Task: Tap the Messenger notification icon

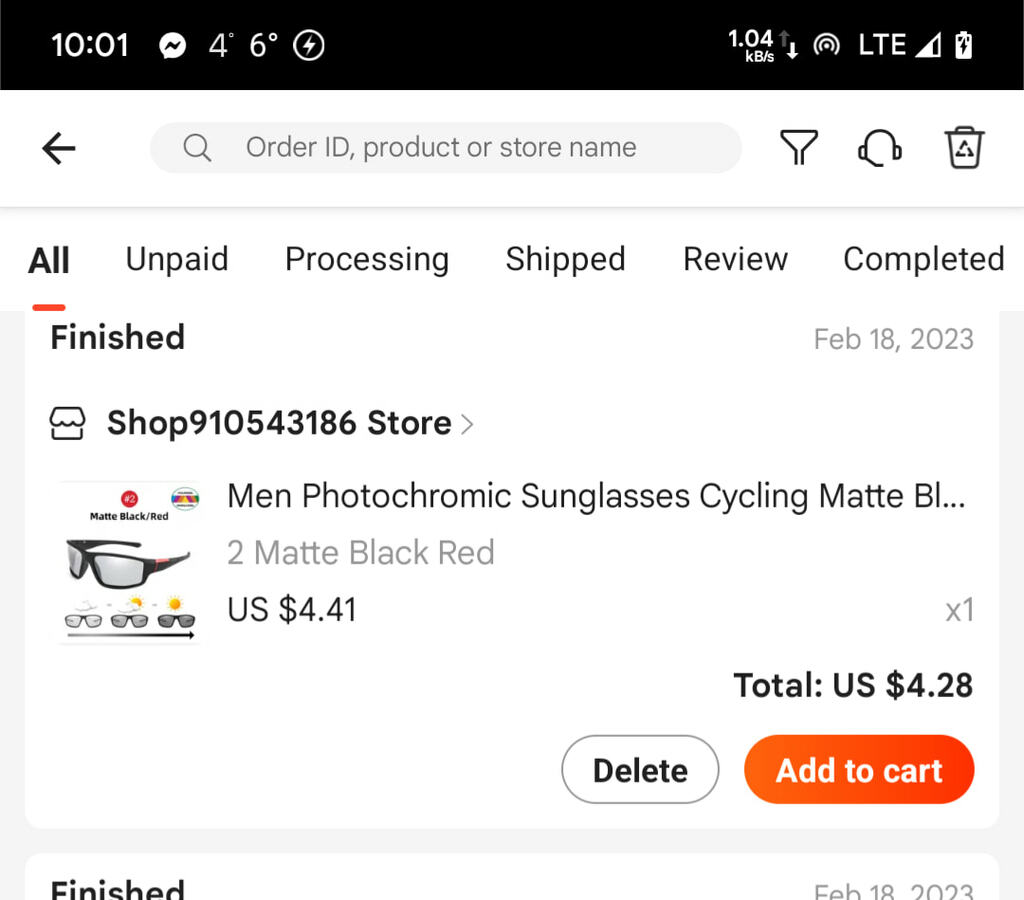Action: (173, 46)
